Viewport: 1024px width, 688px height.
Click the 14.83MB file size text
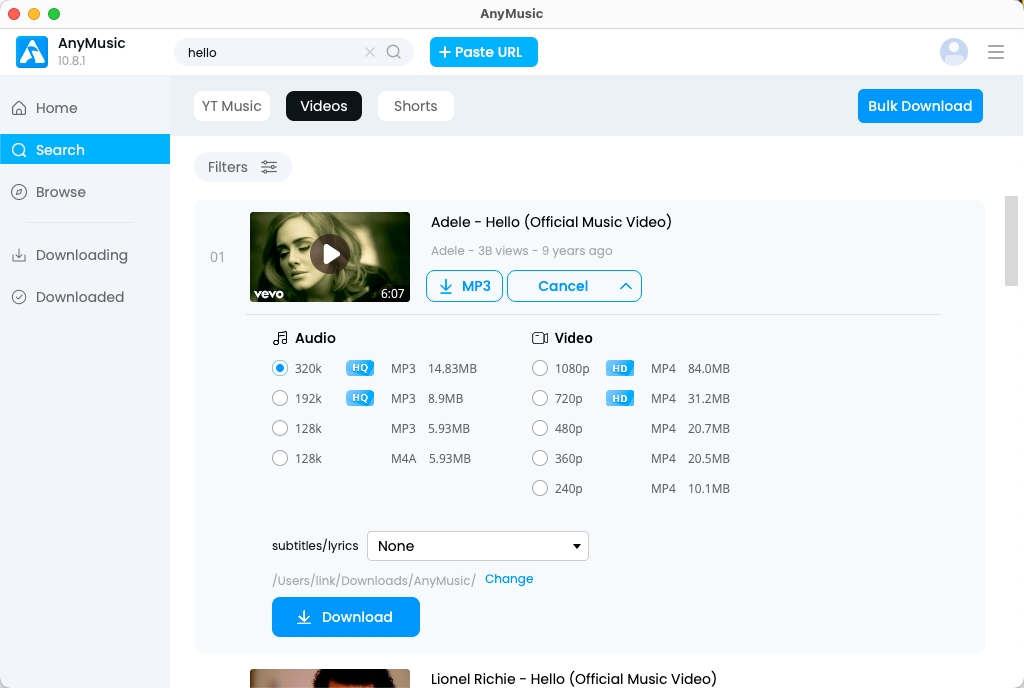pos(452,368)
